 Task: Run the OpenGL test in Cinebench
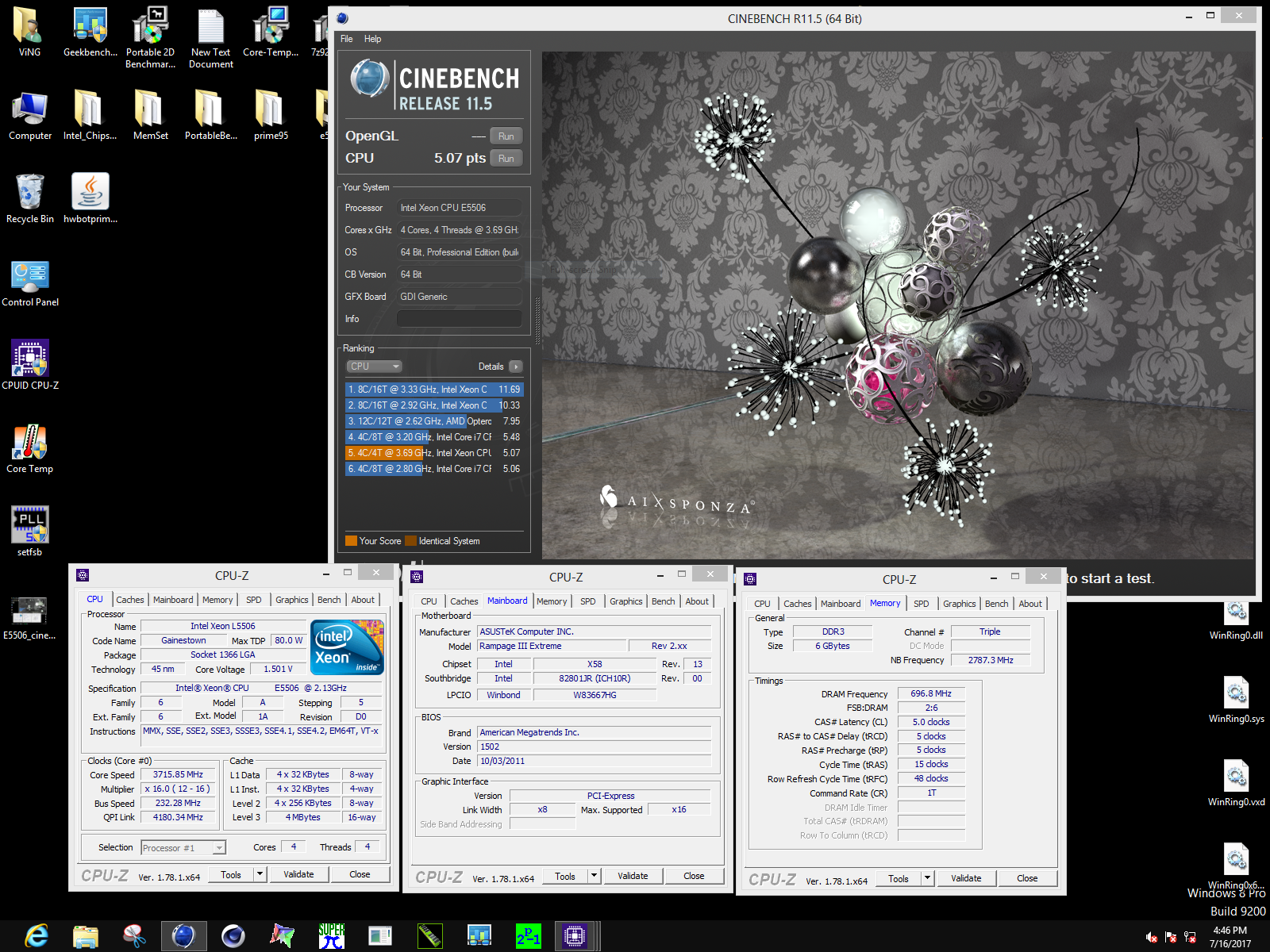click(506, 136)
